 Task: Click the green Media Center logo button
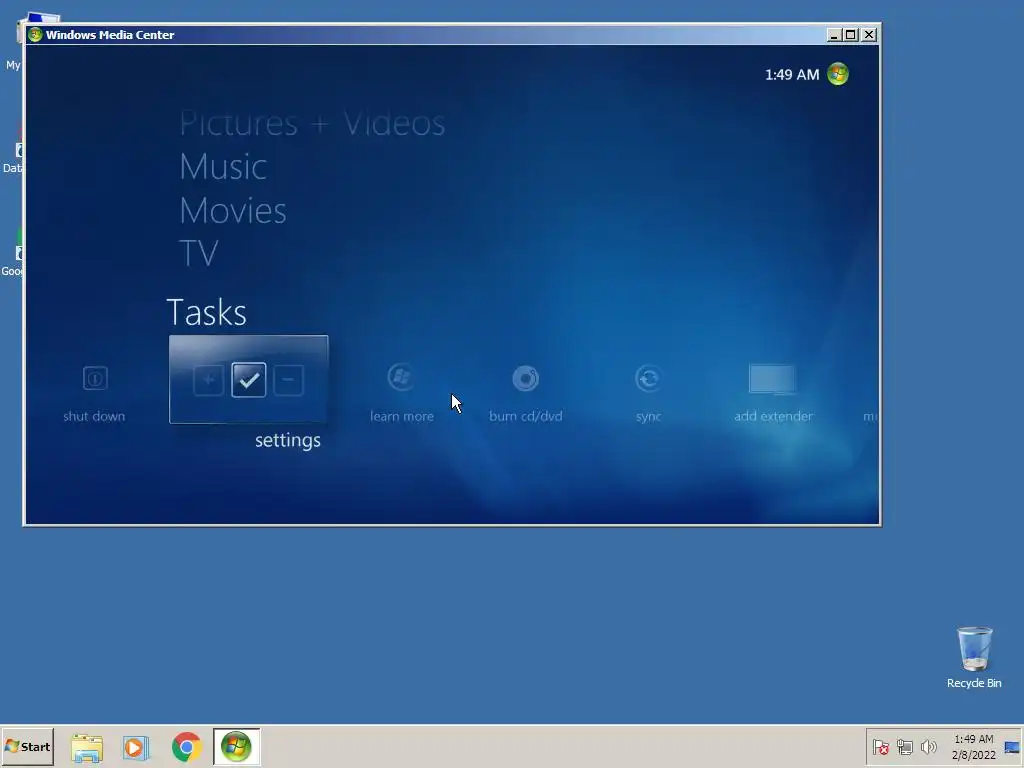click(838, 74)
